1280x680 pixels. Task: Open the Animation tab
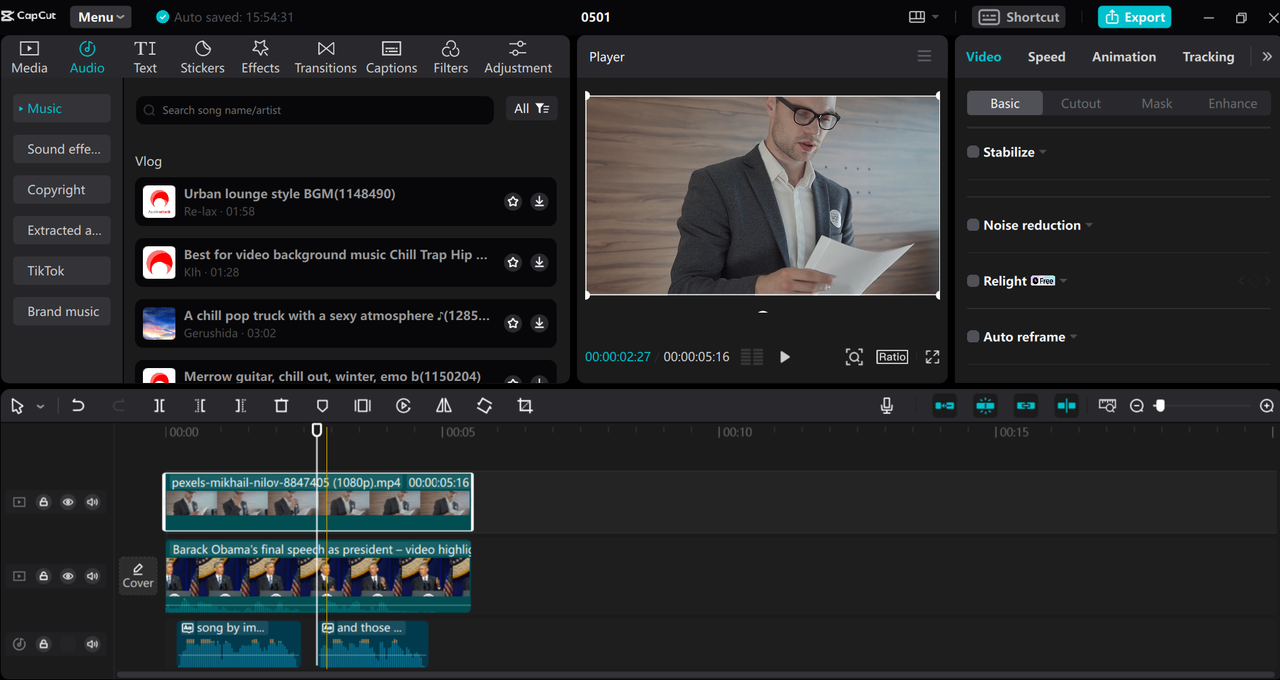1124,57
